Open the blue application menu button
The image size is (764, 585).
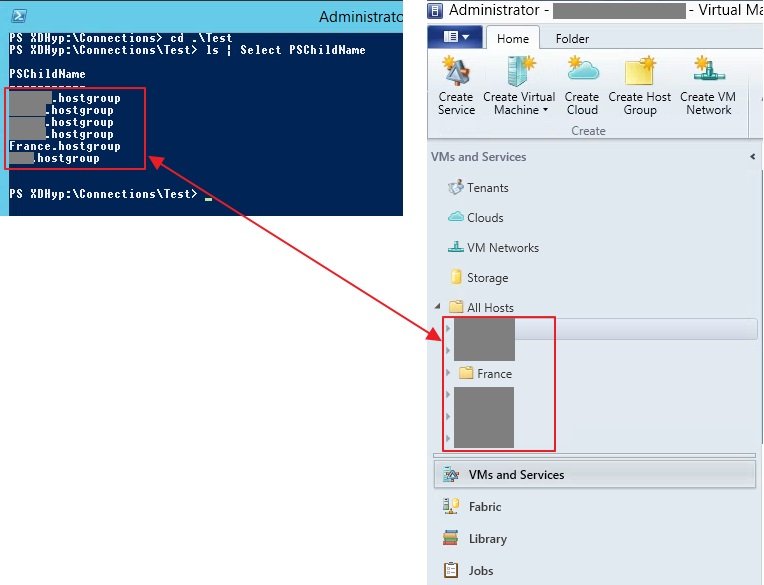[456, 37]
